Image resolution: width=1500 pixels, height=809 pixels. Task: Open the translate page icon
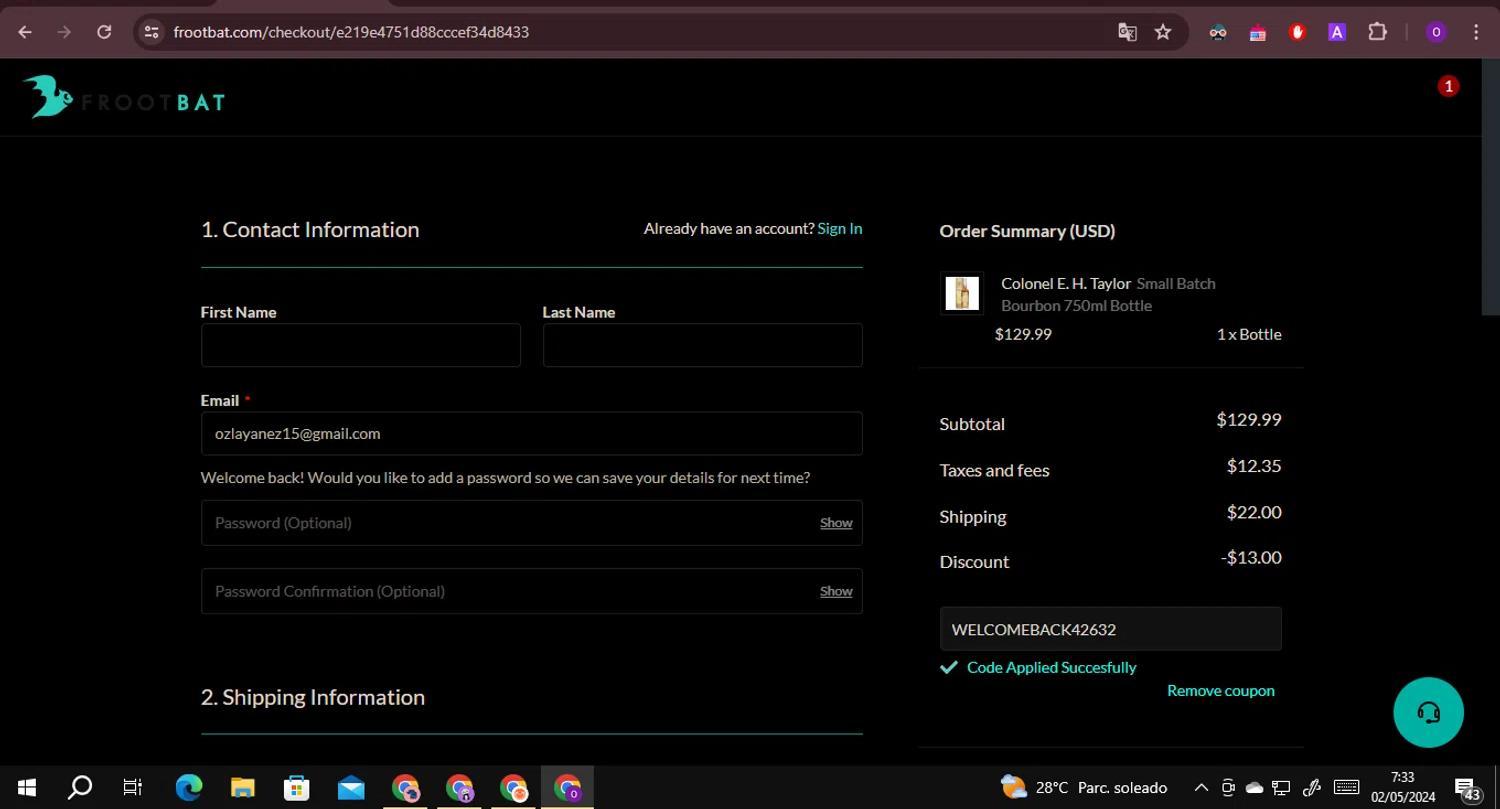[x=1127, y=32]
